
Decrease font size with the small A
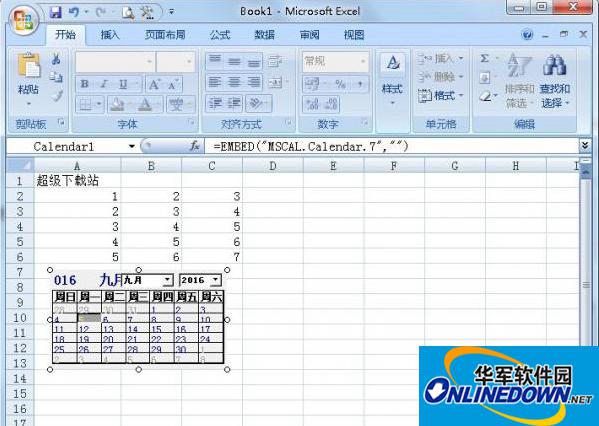click(173, 84)
